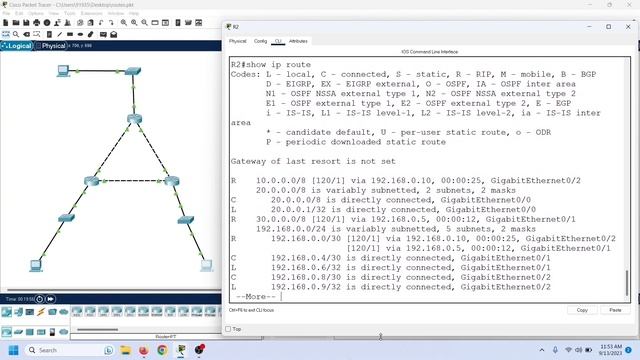Click the New file icon in toolbar

click(x=6, y=23)
